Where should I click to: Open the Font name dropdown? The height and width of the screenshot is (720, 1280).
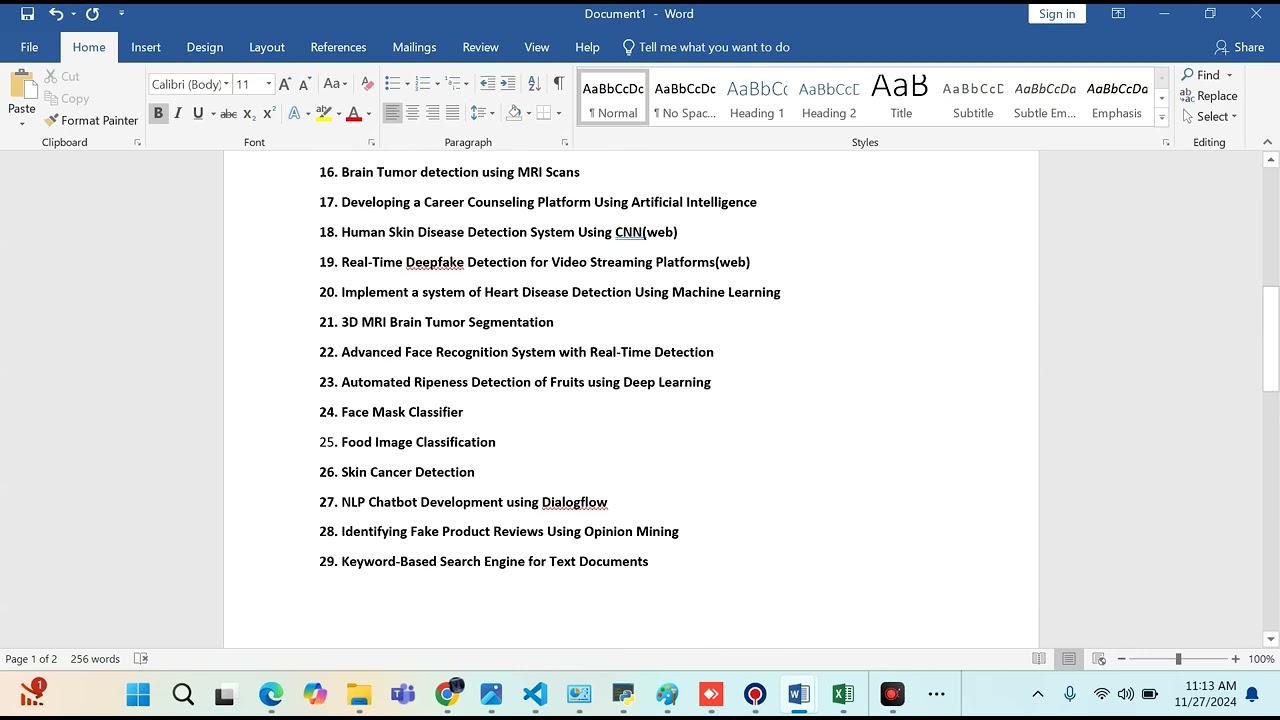226,84
